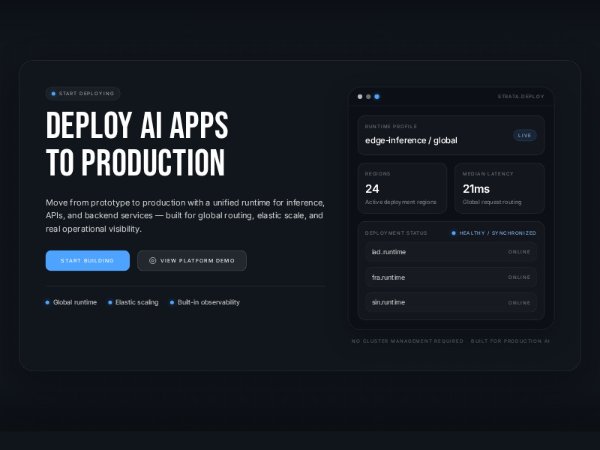Click the Start Building button
The image size is (600, 450).
(x=87, y=260)
